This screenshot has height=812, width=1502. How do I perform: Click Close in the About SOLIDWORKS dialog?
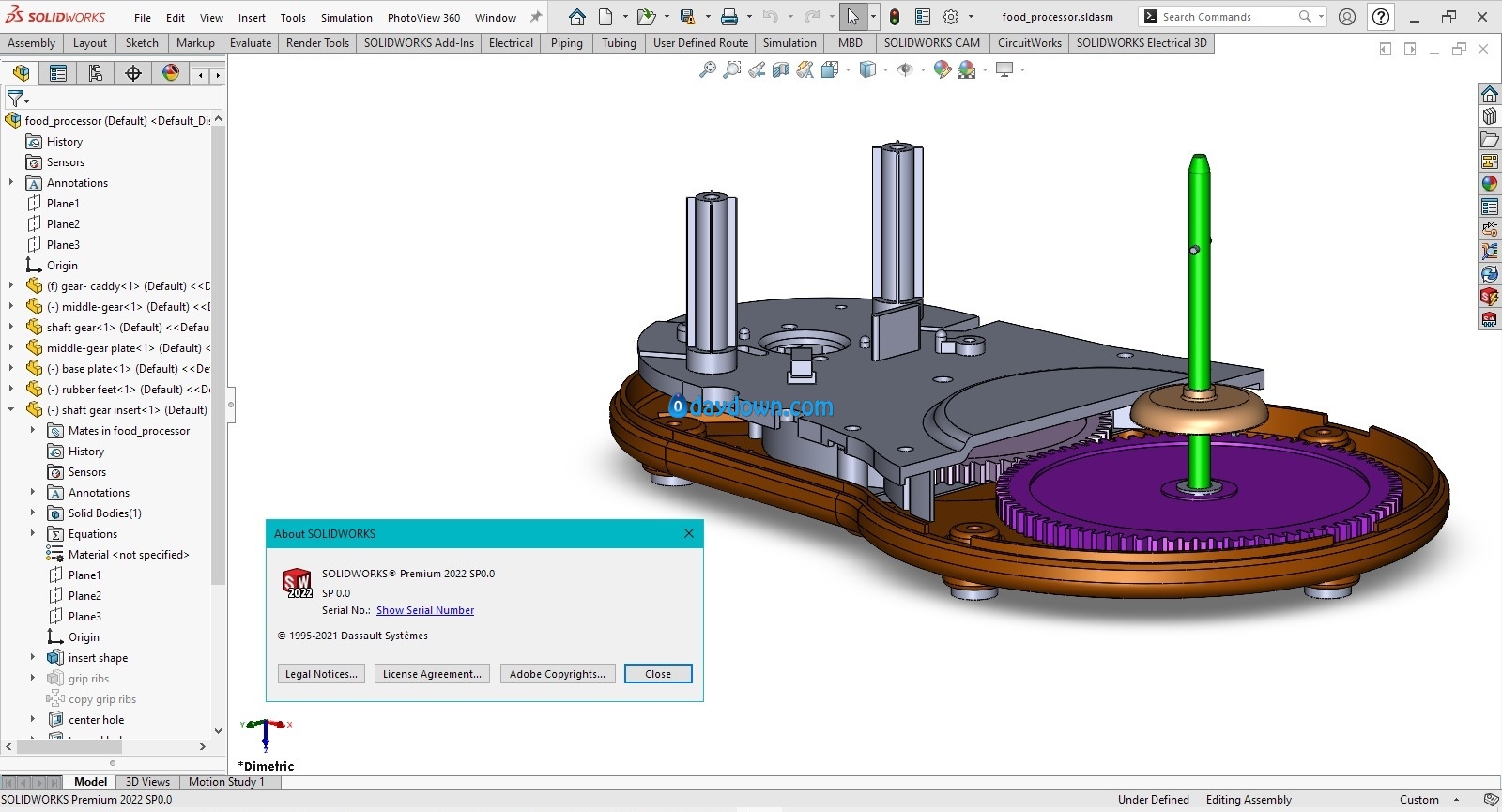pos(658,674)
